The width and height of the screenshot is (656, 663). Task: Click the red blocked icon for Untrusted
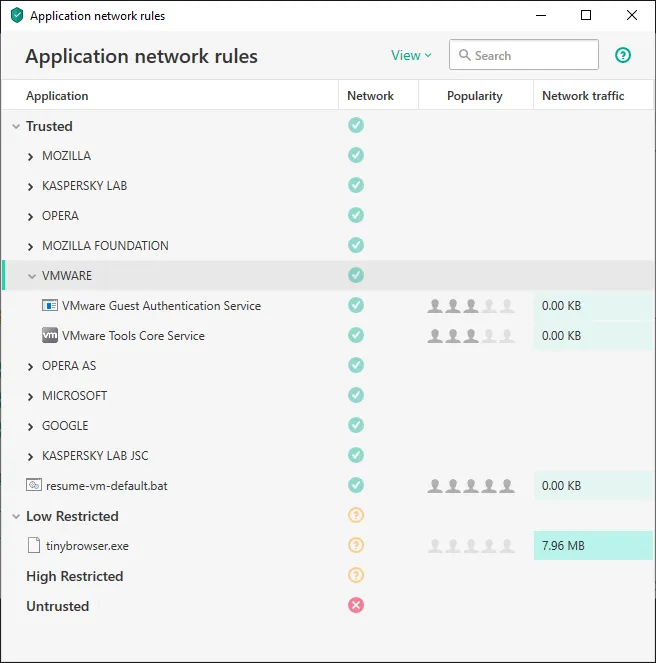tap(356, 605)
